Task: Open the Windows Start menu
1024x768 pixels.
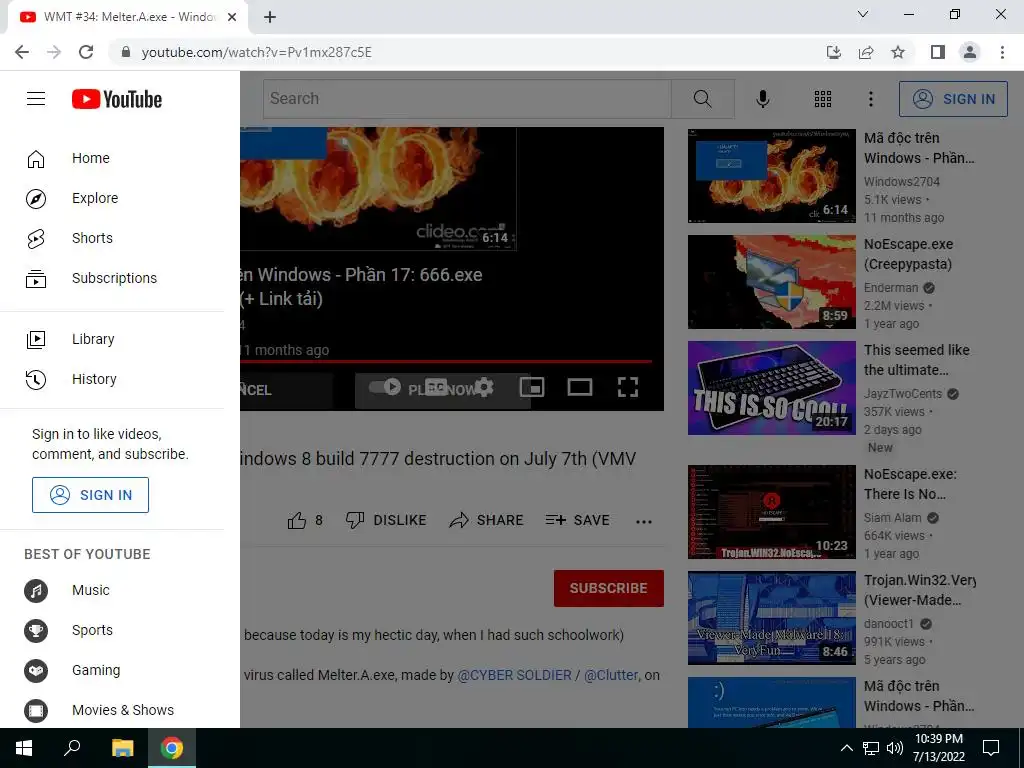Action: (24, 748)
